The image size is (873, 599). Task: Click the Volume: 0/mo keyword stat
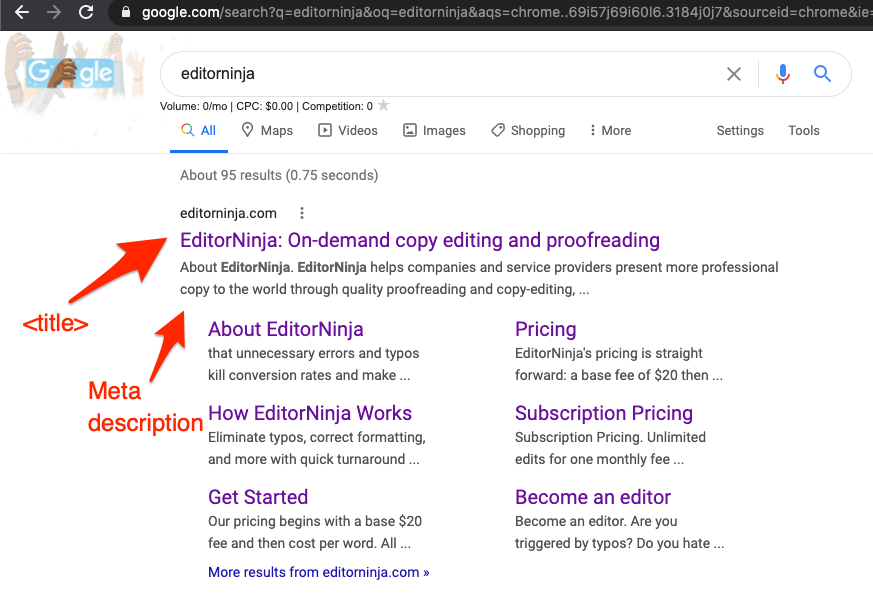pos(193,106)
